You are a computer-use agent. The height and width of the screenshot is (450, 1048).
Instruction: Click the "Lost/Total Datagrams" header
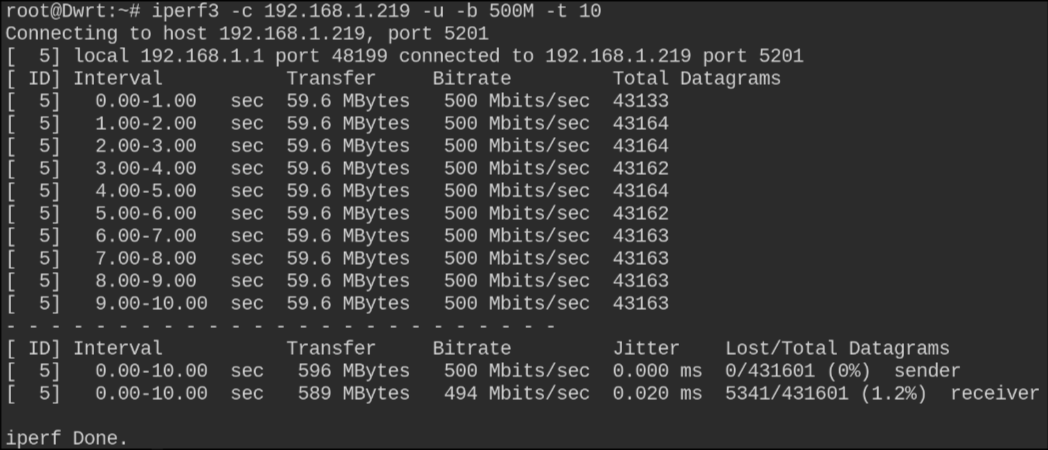[836, 348]
